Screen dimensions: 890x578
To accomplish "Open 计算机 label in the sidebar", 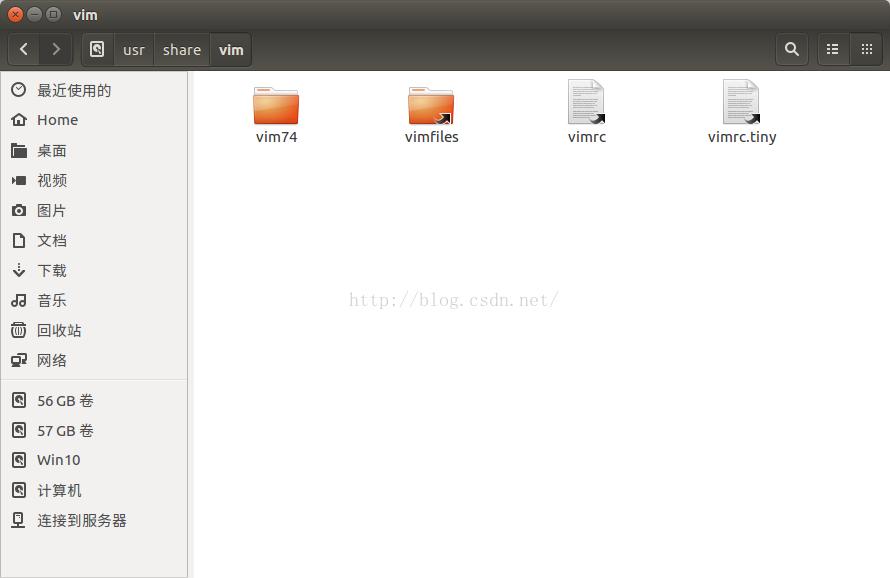I will tap(59, 491).
